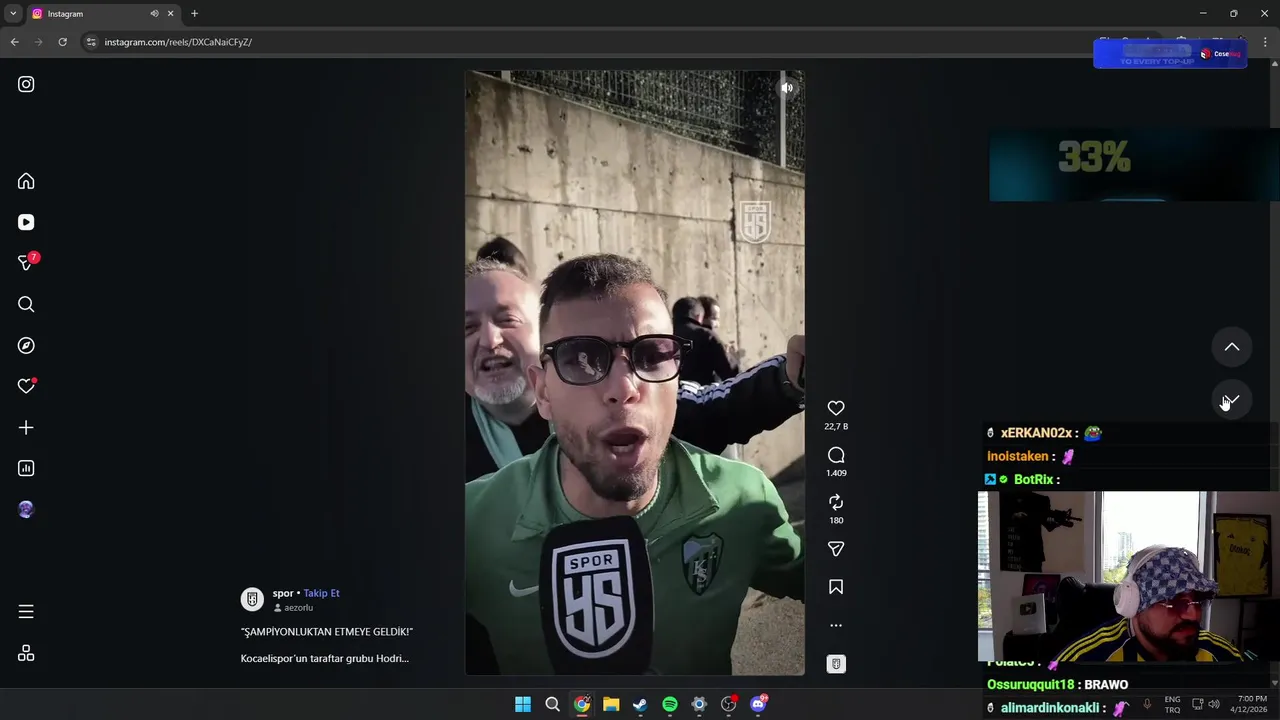This screenshot has width=1280, height=720.
Task: Toggle reel sound with speaker icon
Action: pos(787,88)
